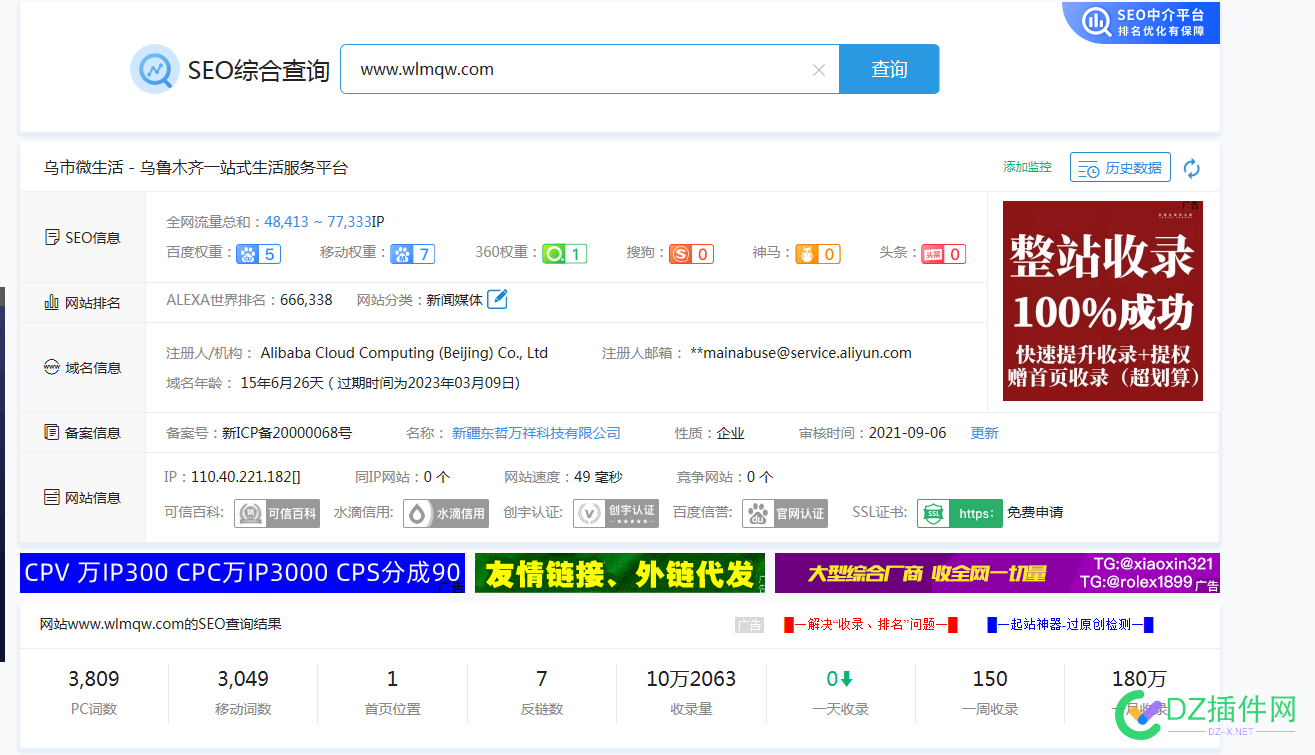Open 新疆东哲万祥科技有限公司 company link
Image resolution: width=1315 pixels, height=755 pixels.
coord(536,433)
